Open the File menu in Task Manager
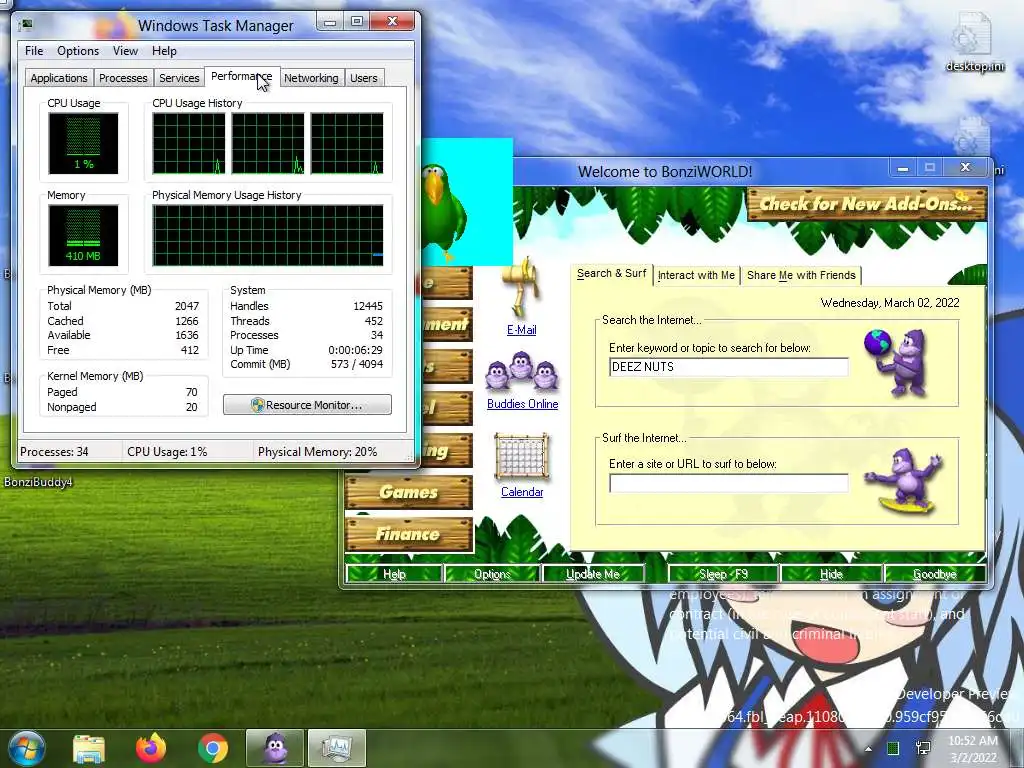The image size is (1024, 768). pos(34,51)
